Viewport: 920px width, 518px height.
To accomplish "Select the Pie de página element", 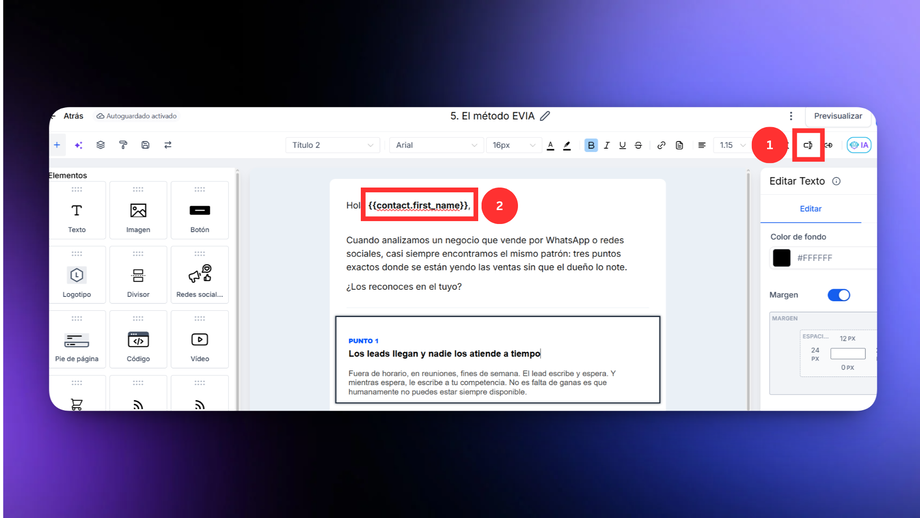I will (x=77, y=340).
